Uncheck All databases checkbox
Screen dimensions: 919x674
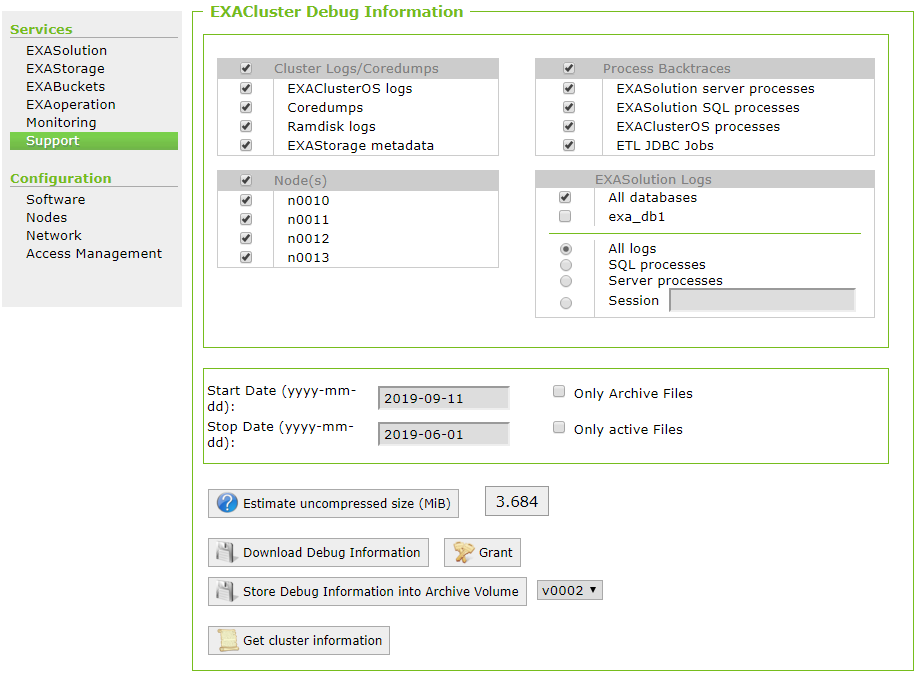coord(565,198)
